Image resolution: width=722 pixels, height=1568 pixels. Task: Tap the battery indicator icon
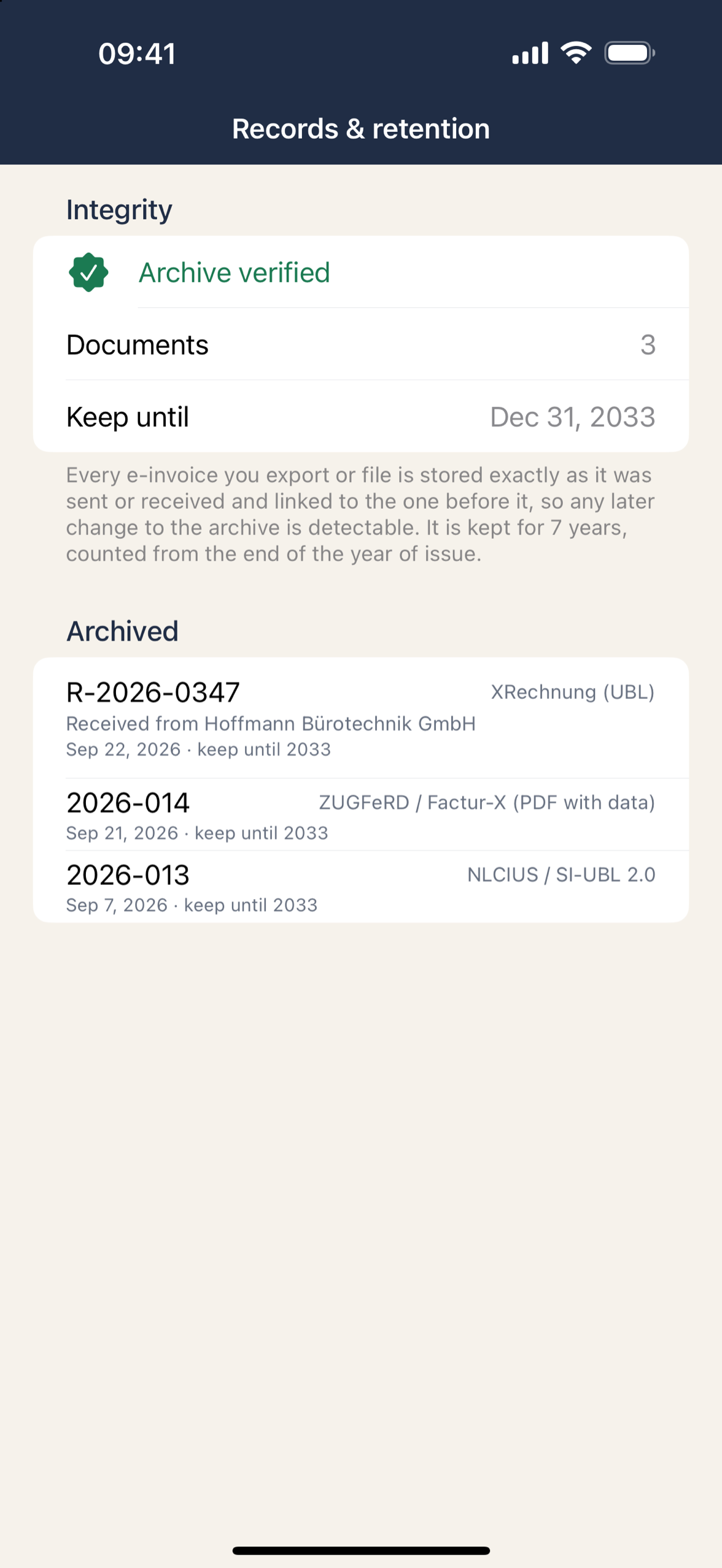click(x=629, y=53)
